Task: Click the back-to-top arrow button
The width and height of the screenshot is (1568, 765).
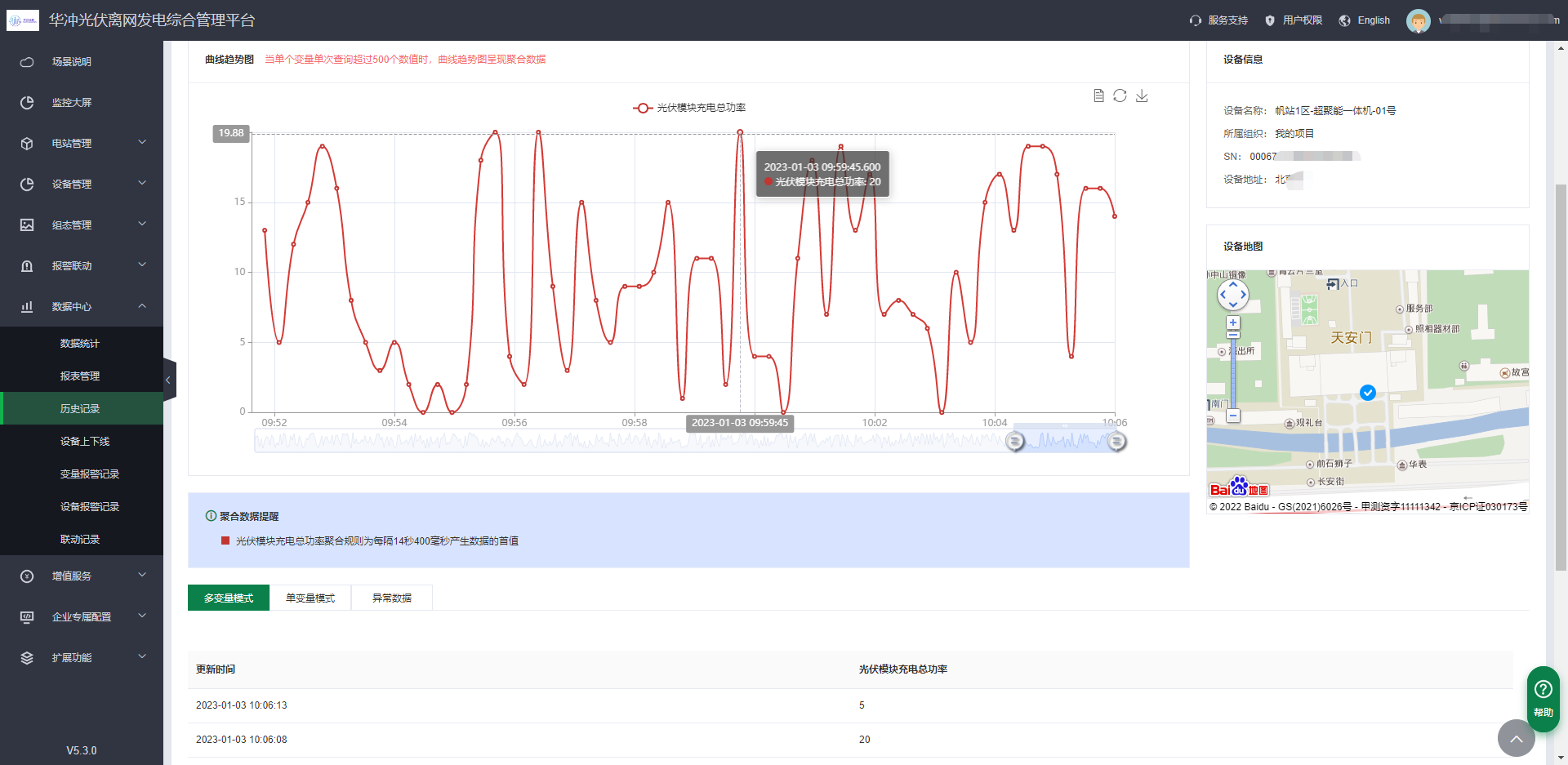Action: pos(1516,738)
